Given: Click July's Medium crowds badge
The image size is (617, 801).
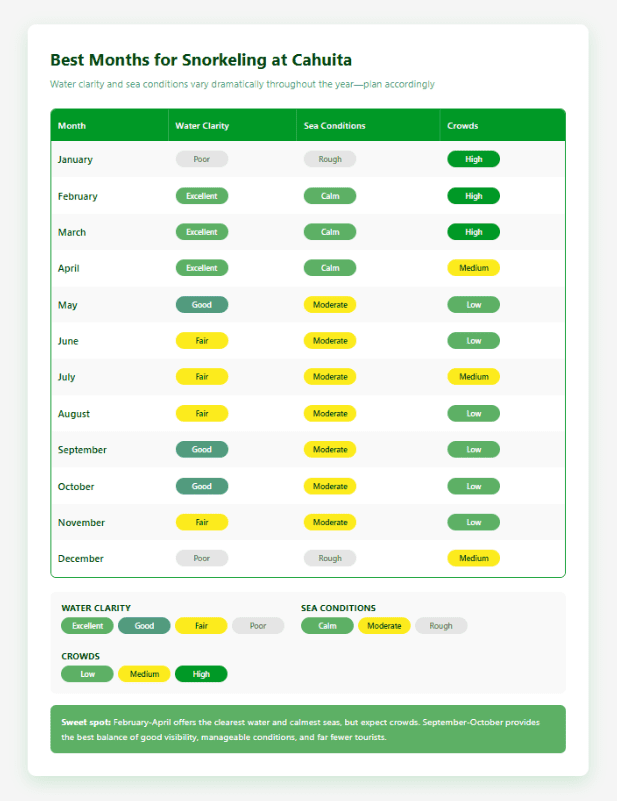Looking at the screenshot, I should 474,377.
